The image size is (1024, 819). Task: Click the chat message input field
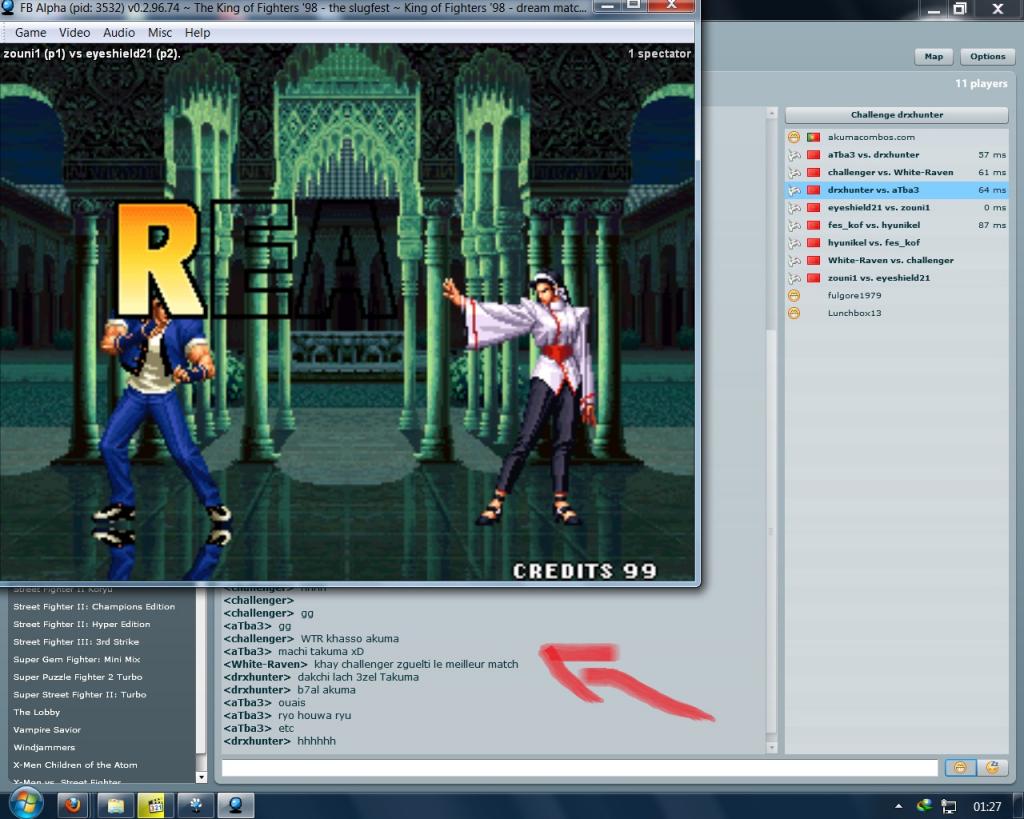(x=579, y=768)
